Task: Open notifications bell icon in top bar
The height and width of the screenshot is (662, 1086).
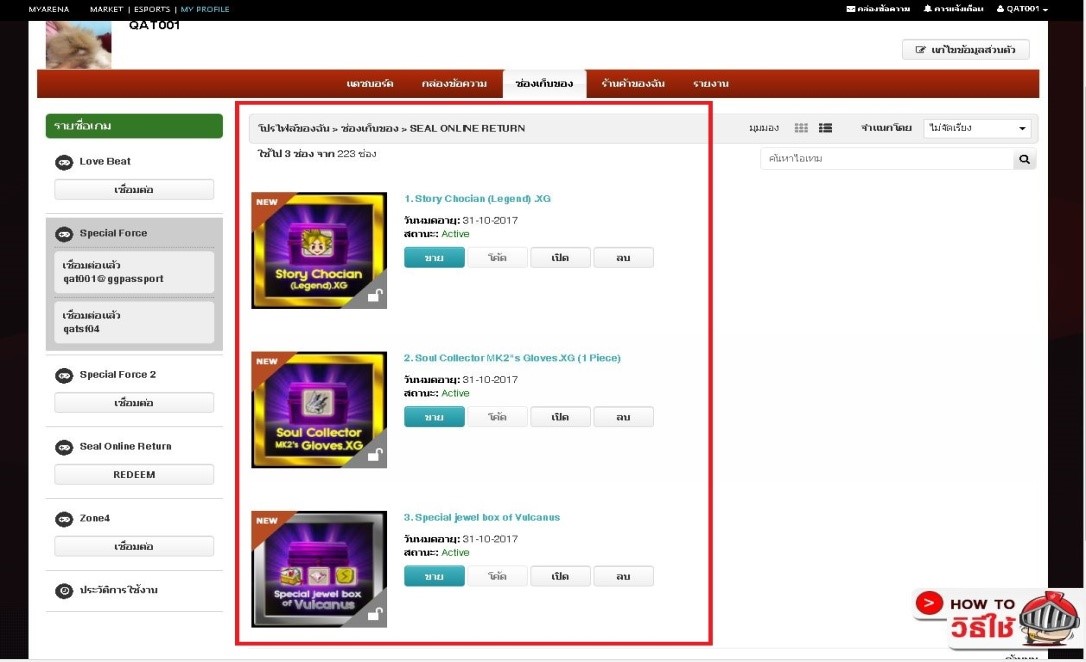Action: 928,9
